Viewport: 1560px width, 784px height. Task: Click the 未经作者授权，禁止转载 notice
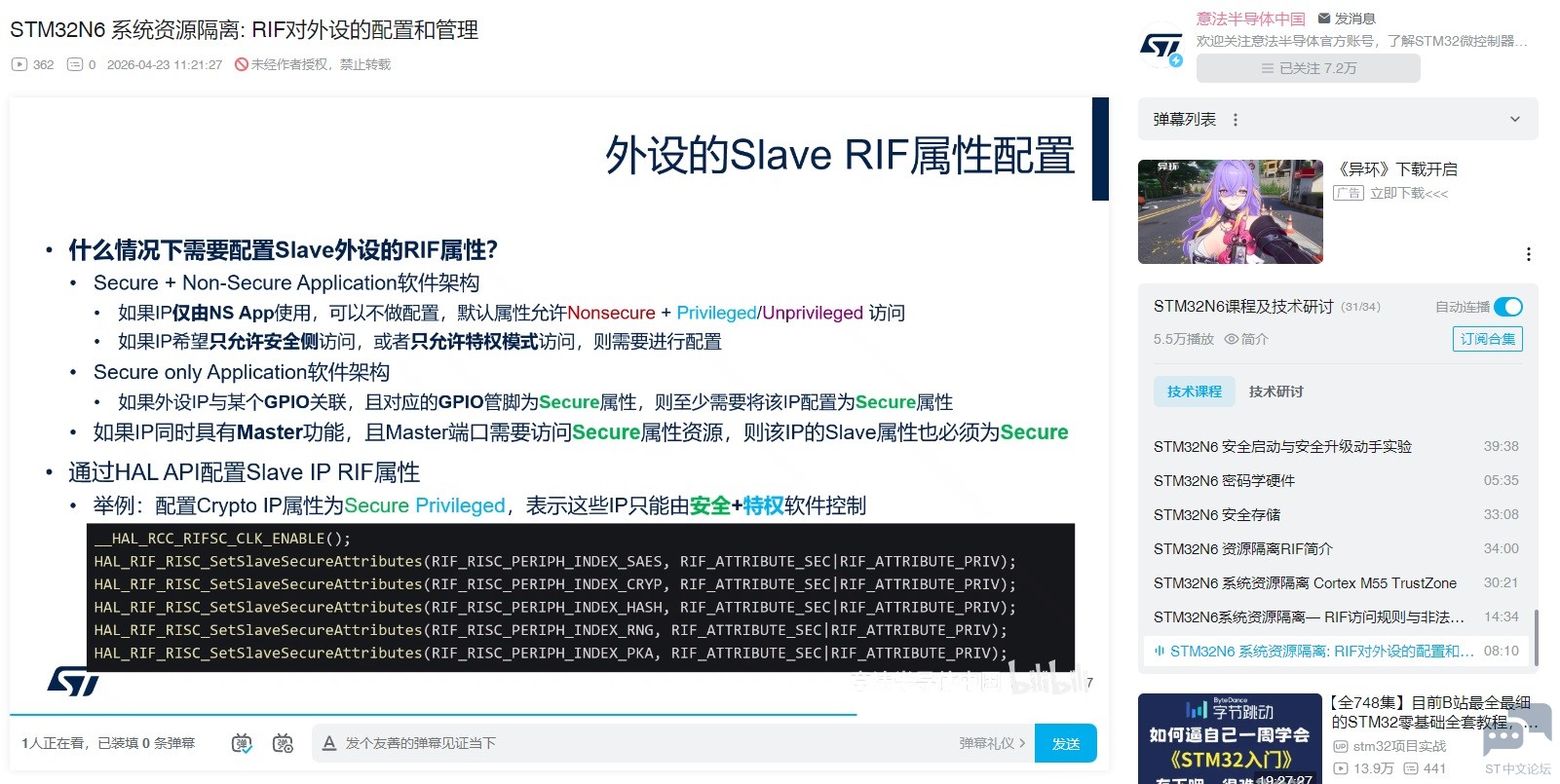point(321,64)
